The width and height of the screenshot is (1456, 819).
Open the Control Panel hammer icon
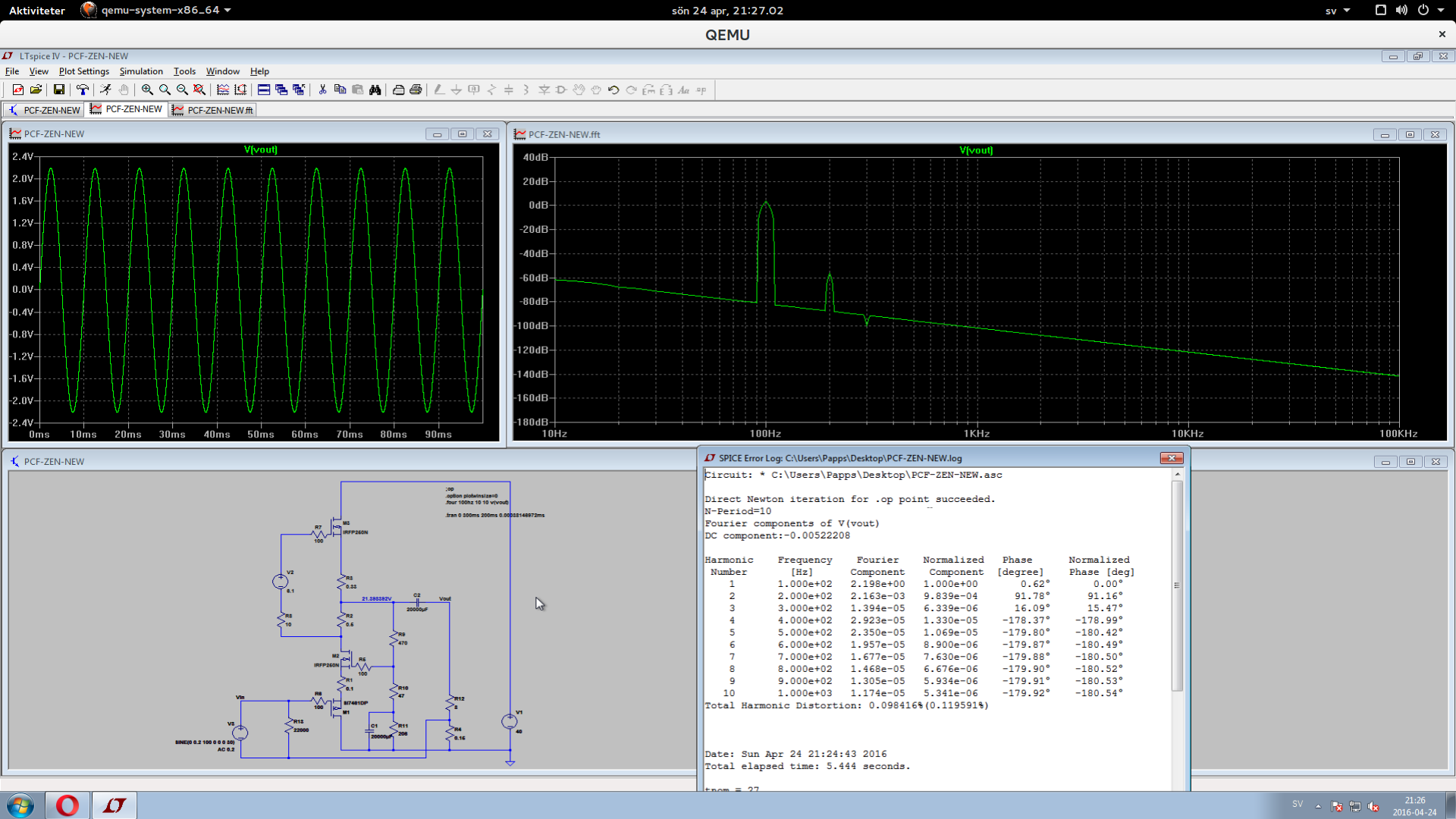(x=83, y=89)
